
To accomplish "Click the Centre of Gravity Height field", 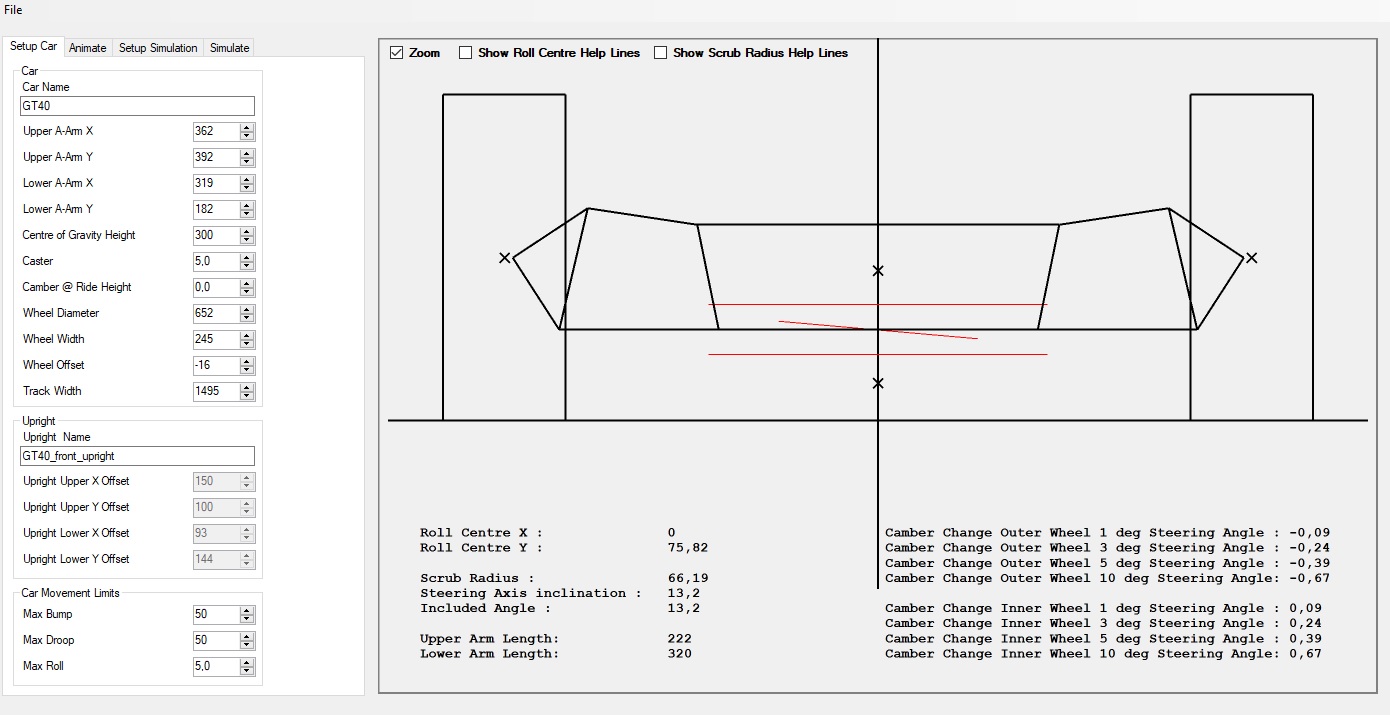I will pyautogui.click(x=216, y=235).
